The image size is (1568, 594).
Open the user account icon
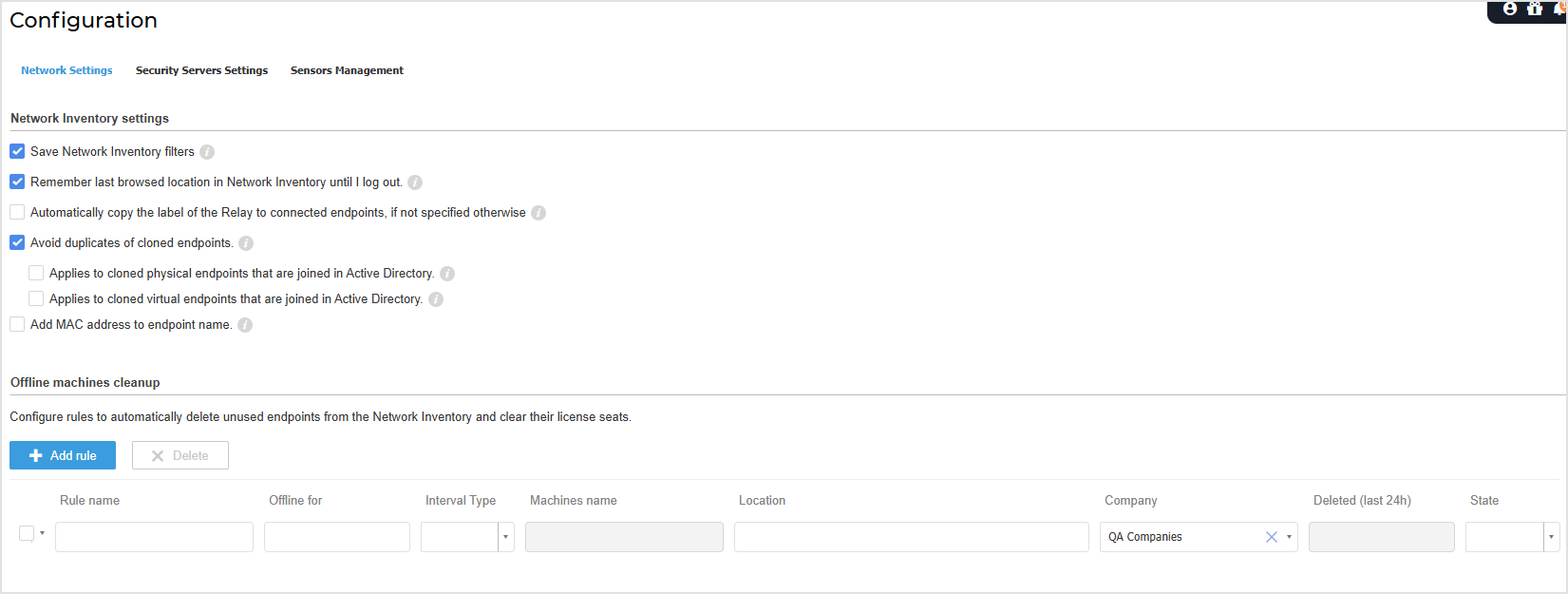point(1510,9)
